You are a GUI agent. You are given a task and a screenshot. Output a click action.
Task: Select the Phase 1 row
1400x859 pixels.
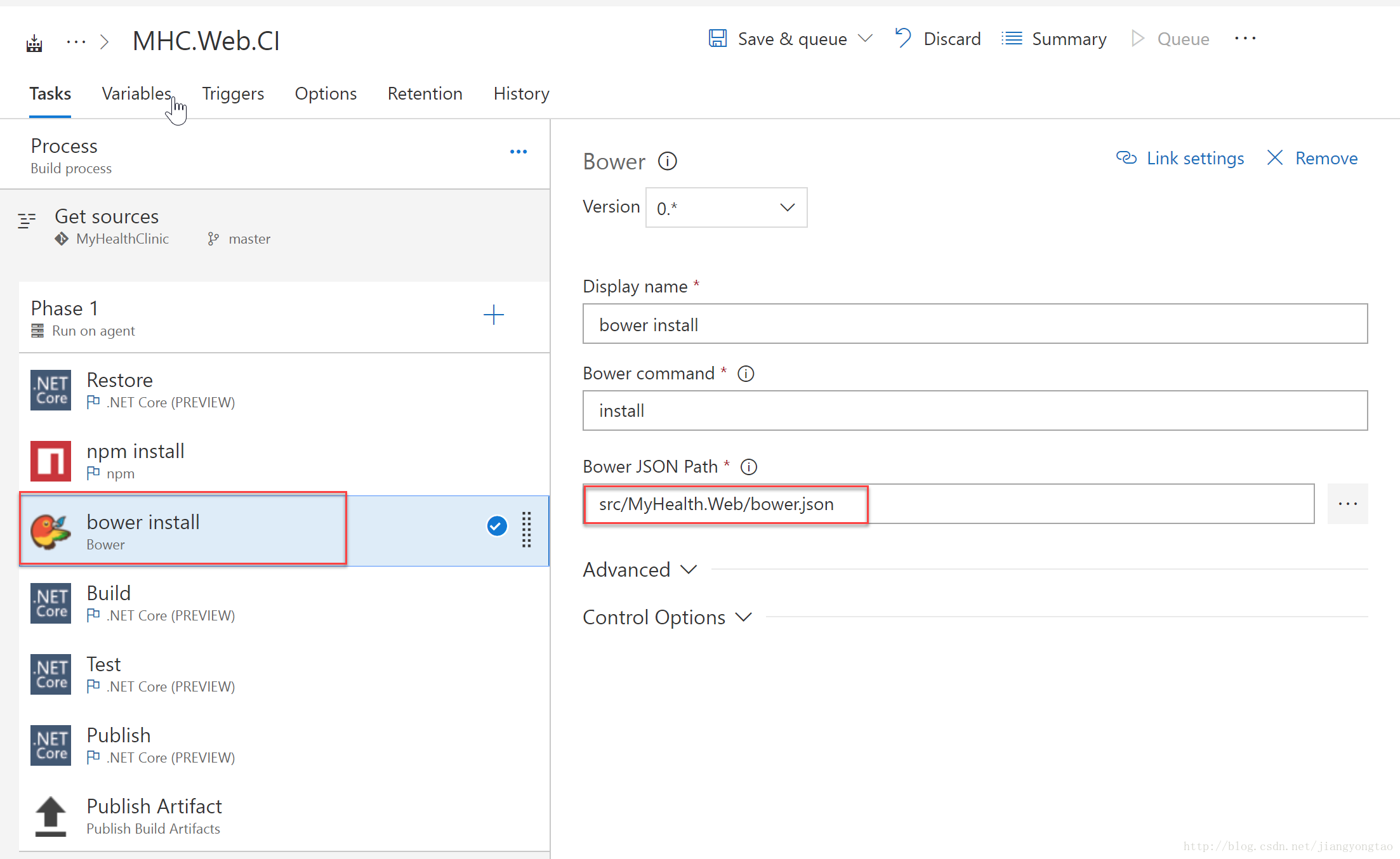pyautogui.click(x=284, y=317)
